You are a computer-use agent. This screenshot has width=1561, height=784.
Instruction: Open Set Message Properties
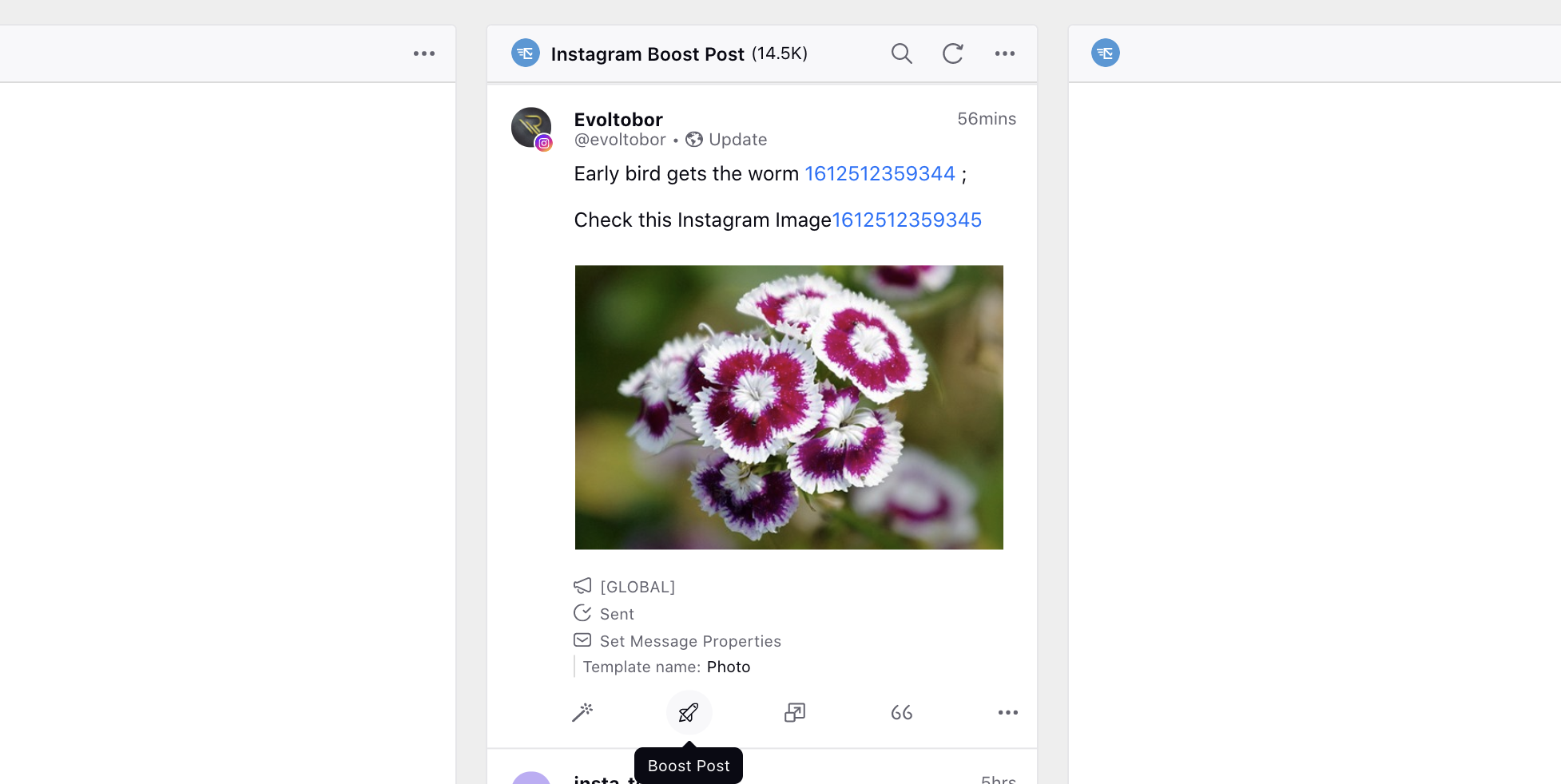(690, 641)
